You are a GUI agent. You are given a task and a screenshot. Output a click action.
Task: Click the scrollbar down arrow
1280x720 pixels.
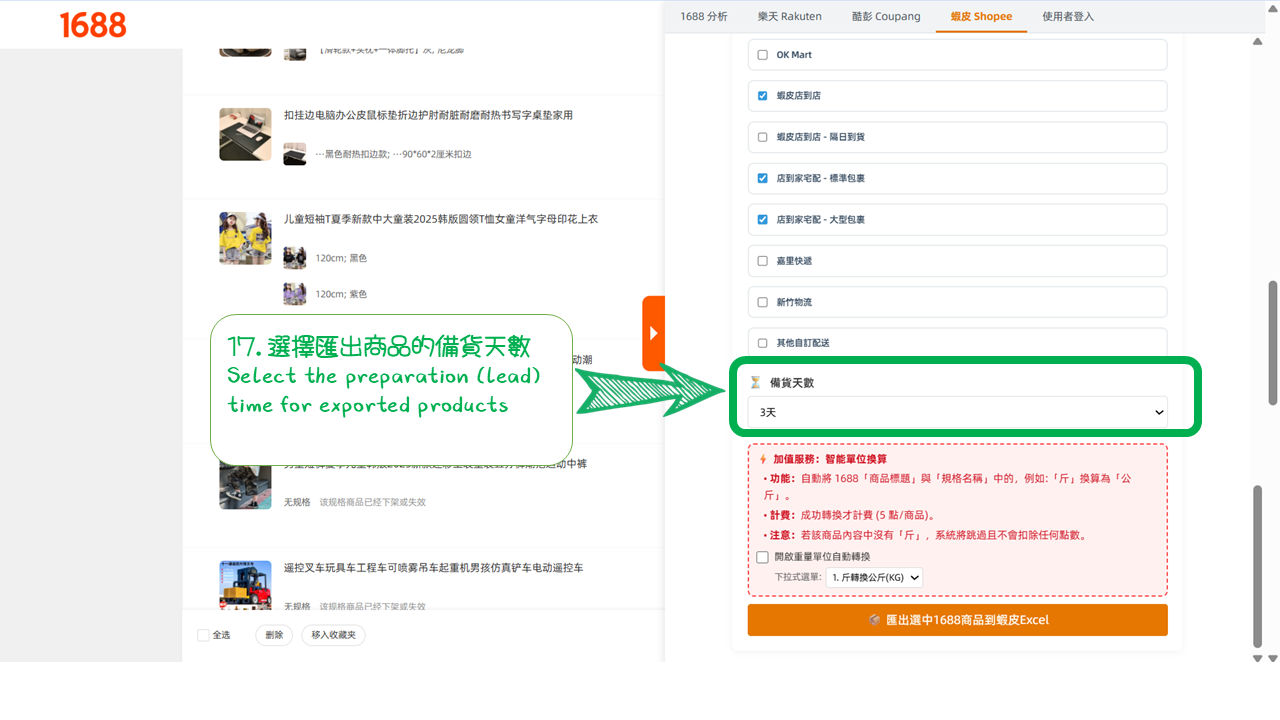[1256, 659]
